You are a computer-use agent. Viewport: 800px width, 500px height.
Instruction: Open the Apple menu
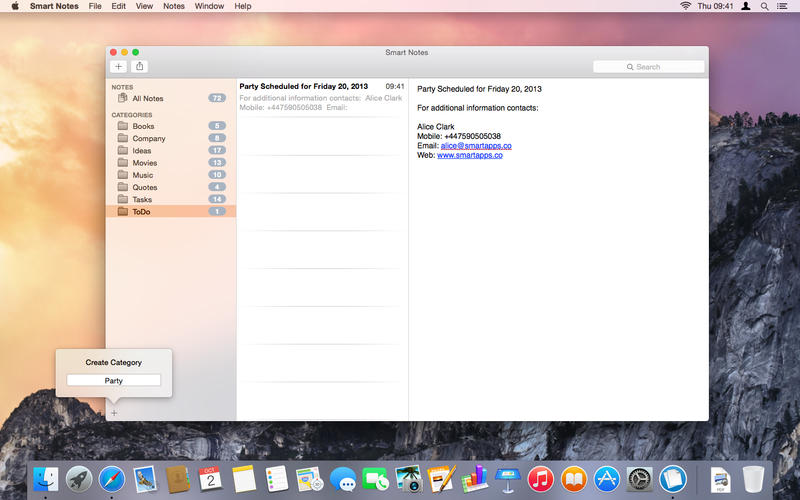pyautogui.click(x=15, y=6)
